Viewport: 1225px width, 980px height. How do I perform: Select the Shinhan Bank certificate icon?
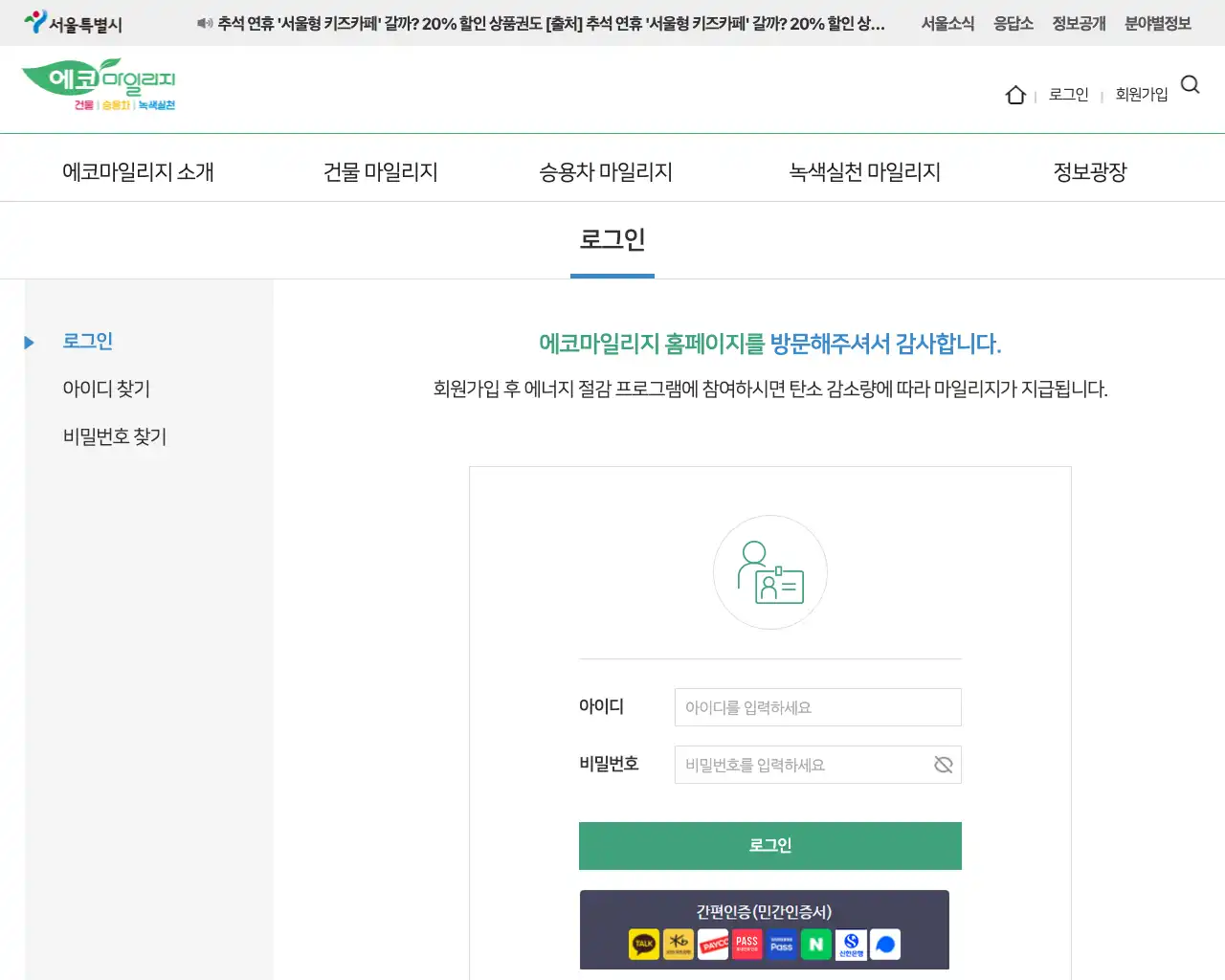pos(851,945)
